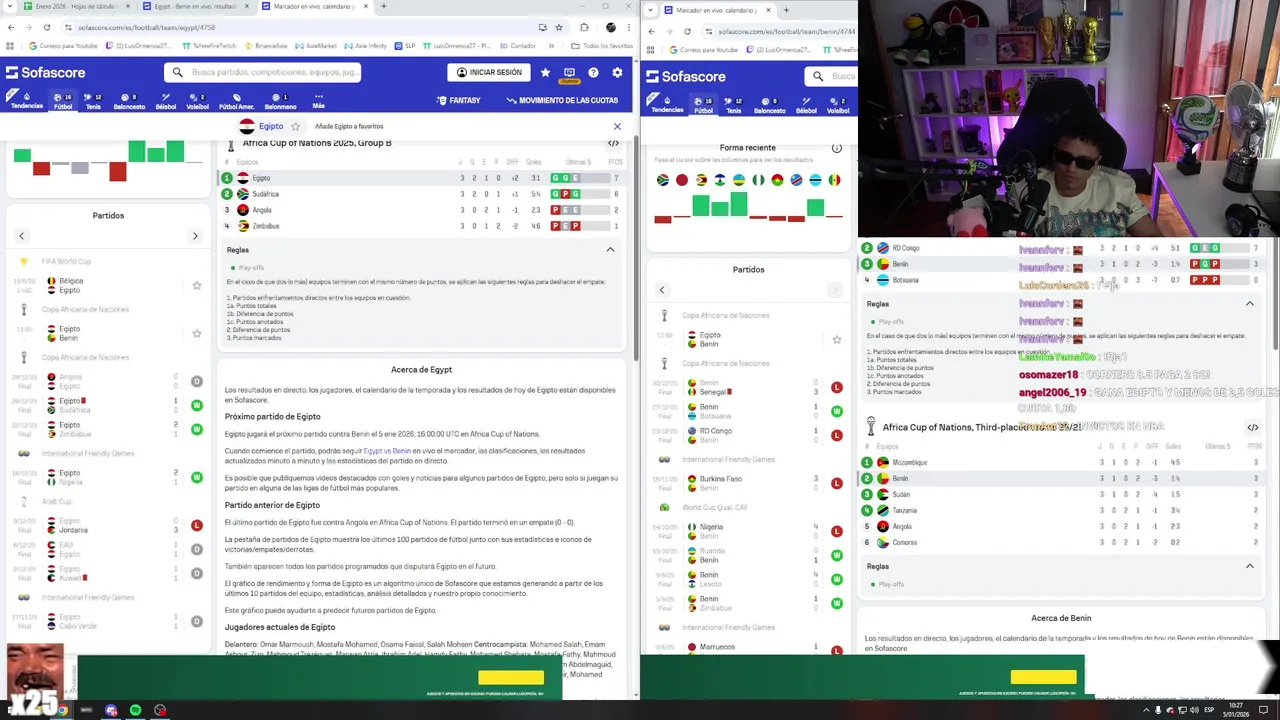Viewport: 1280px width, 720px height.
Task: Open Correos para Youtube bookmark in left browser
Action: click(62, 45)
